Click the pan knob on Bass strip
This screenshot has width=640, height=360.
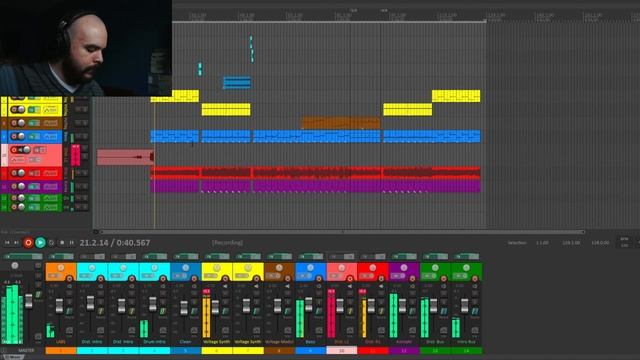[310, 268]
